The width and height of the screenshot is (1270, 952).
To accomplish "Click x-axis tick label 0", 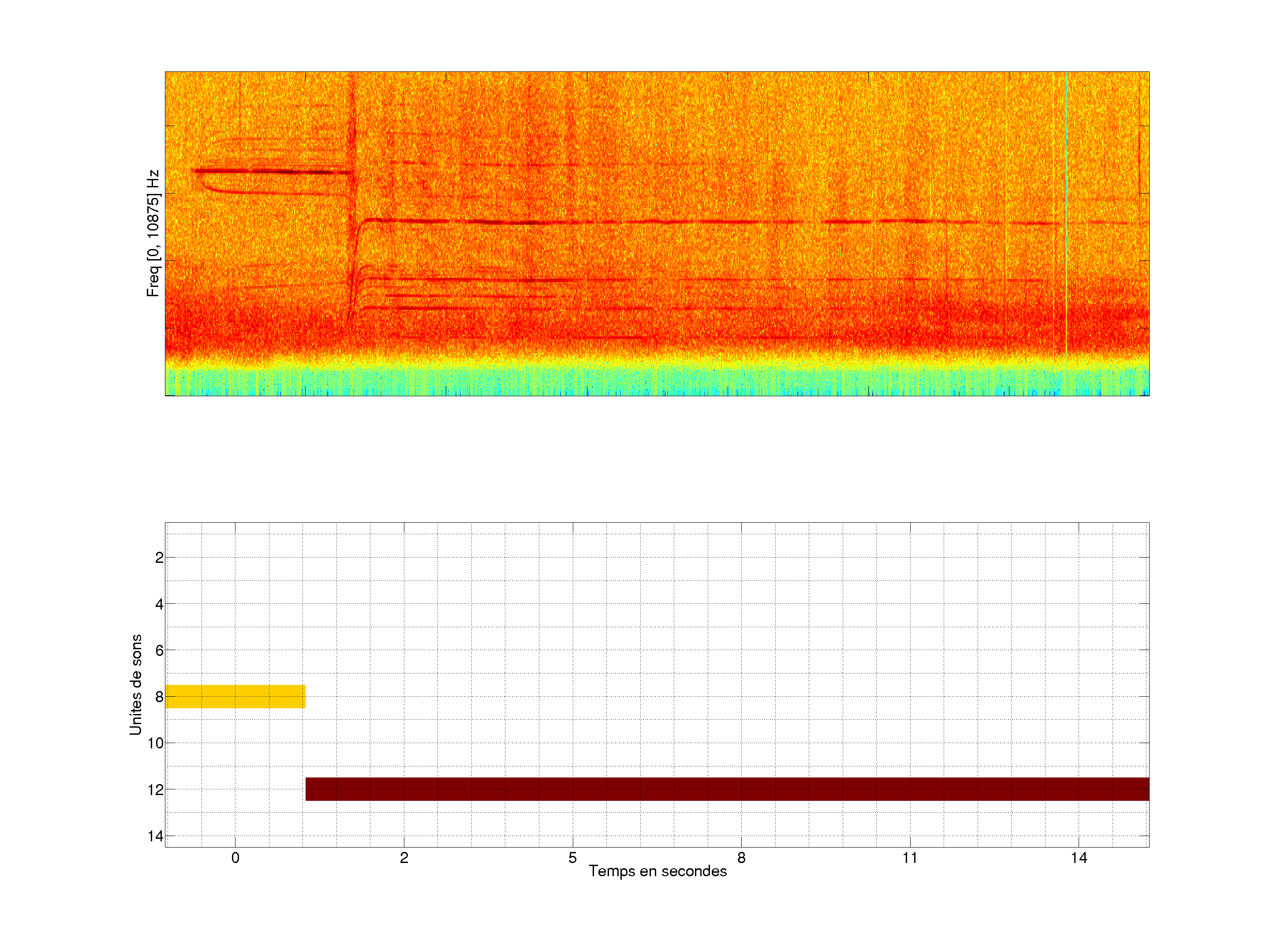I will 235,858.
